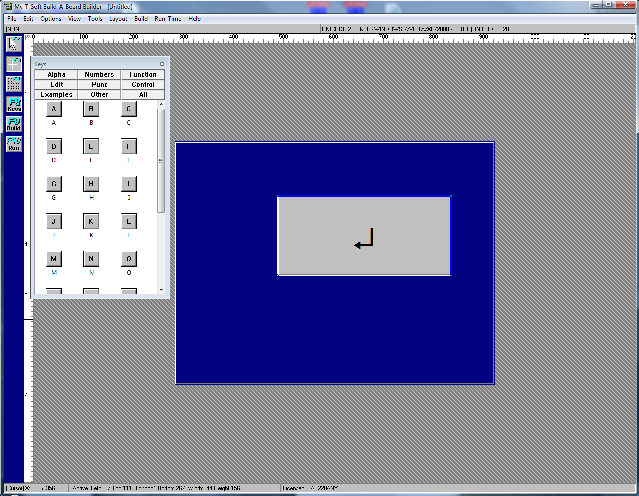Click the Keys palette scroll down arrow

(x=161, y=292)
